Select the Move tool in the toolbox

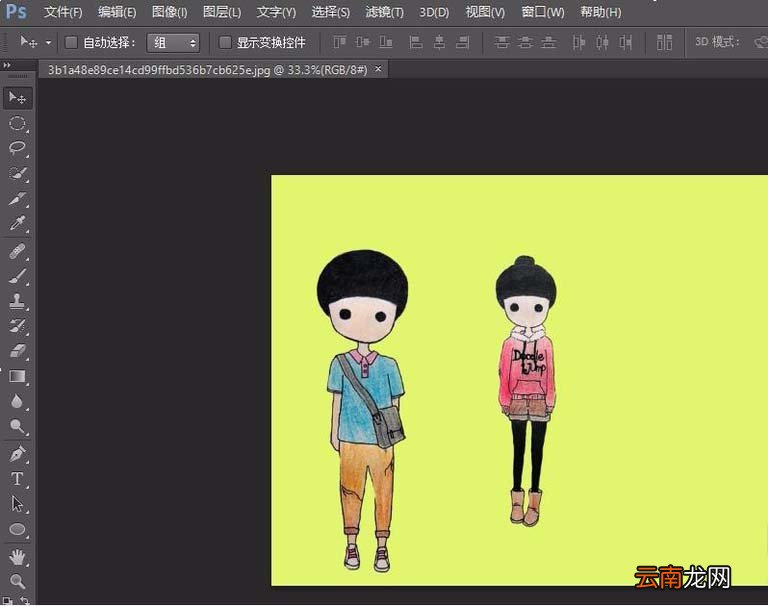pos(18,98)
